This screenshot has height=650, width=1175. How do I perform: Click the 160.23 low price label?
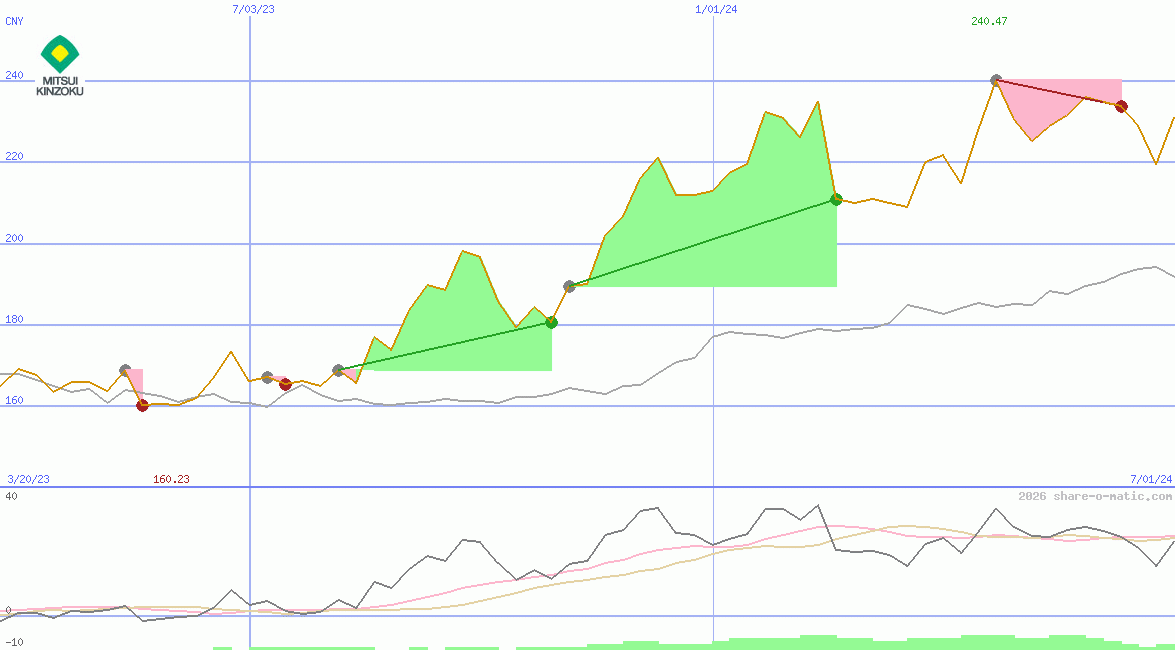(x=170, y=479)
